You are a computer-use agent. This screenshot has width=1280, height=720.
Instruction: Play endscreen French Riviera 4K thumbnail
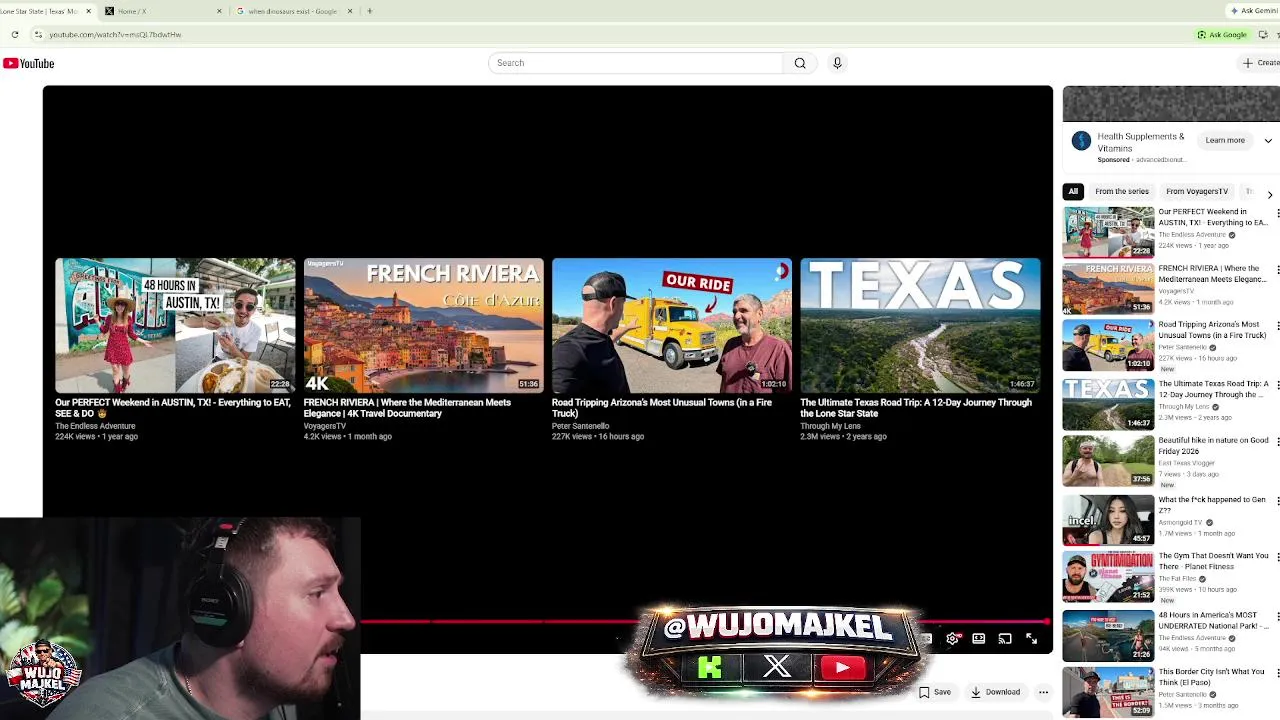(x=423, y=326)
